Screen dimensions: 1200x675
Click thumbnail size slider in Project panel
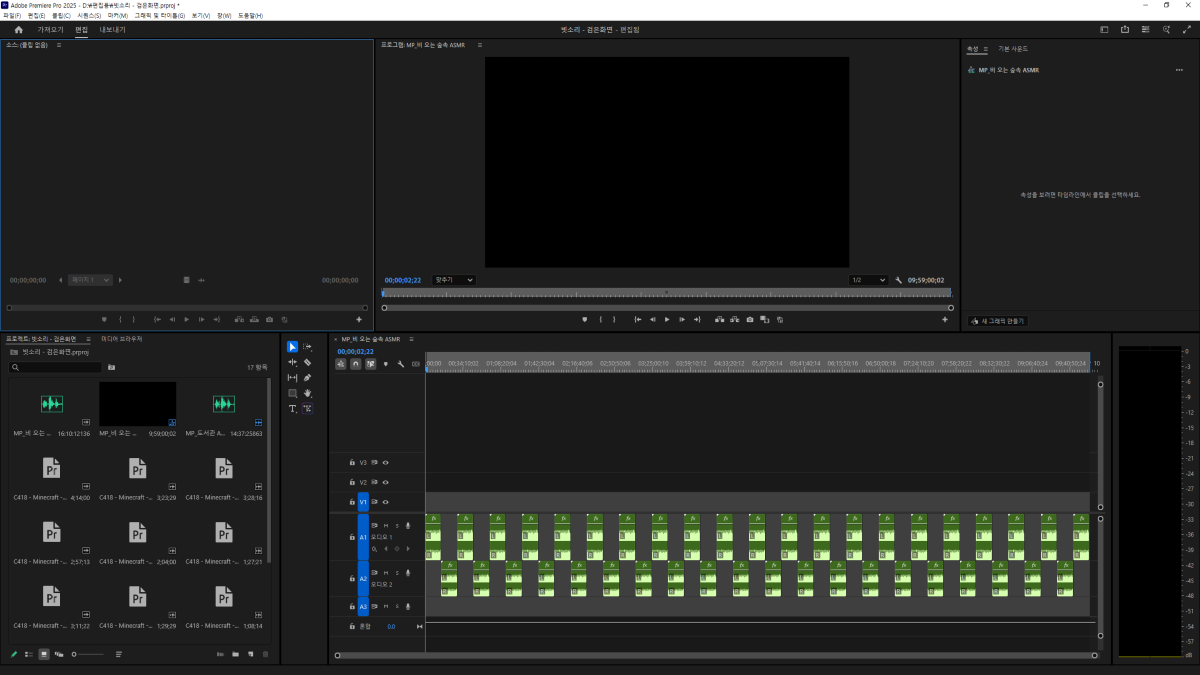(89, 654)
